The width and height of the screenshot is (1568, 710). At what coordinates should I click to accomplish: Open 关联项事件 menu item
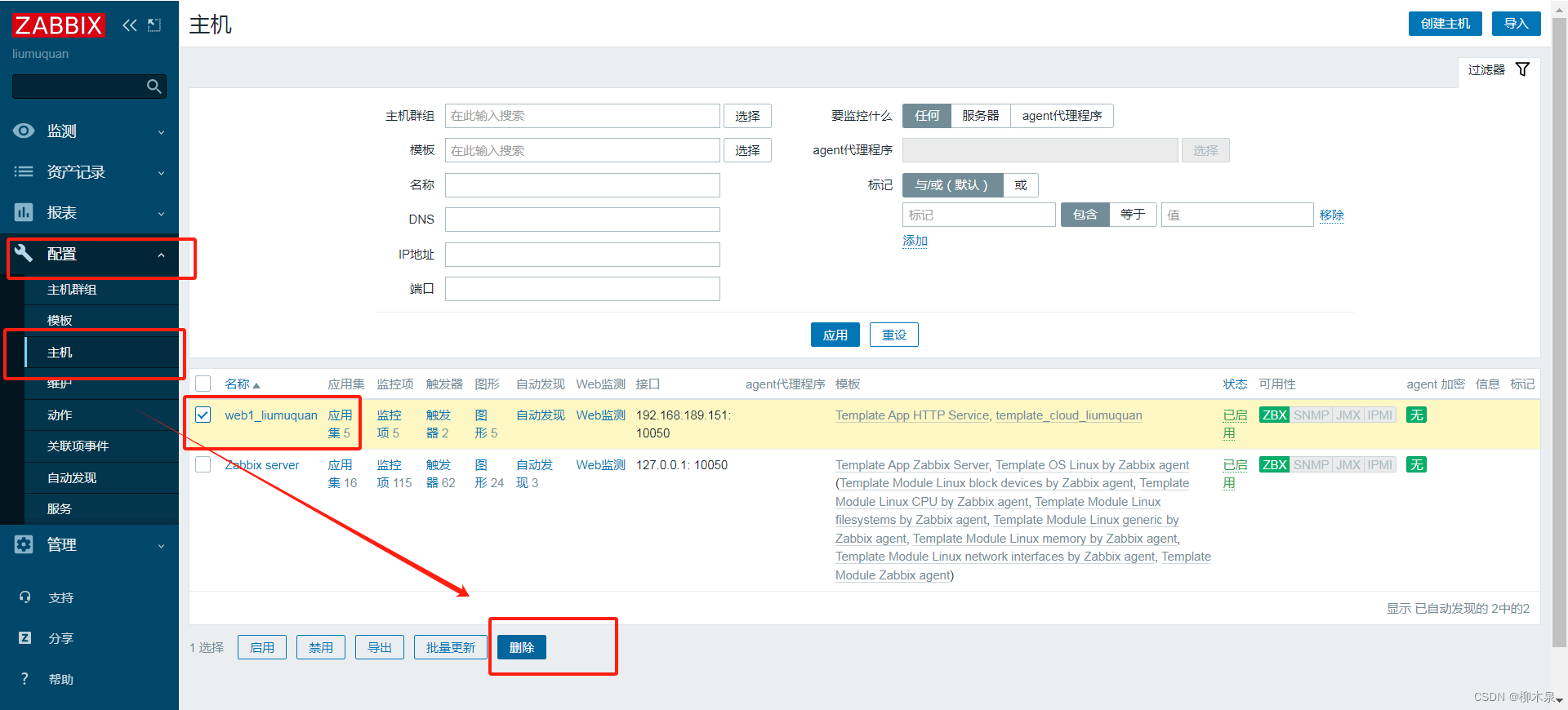point(101,446)
